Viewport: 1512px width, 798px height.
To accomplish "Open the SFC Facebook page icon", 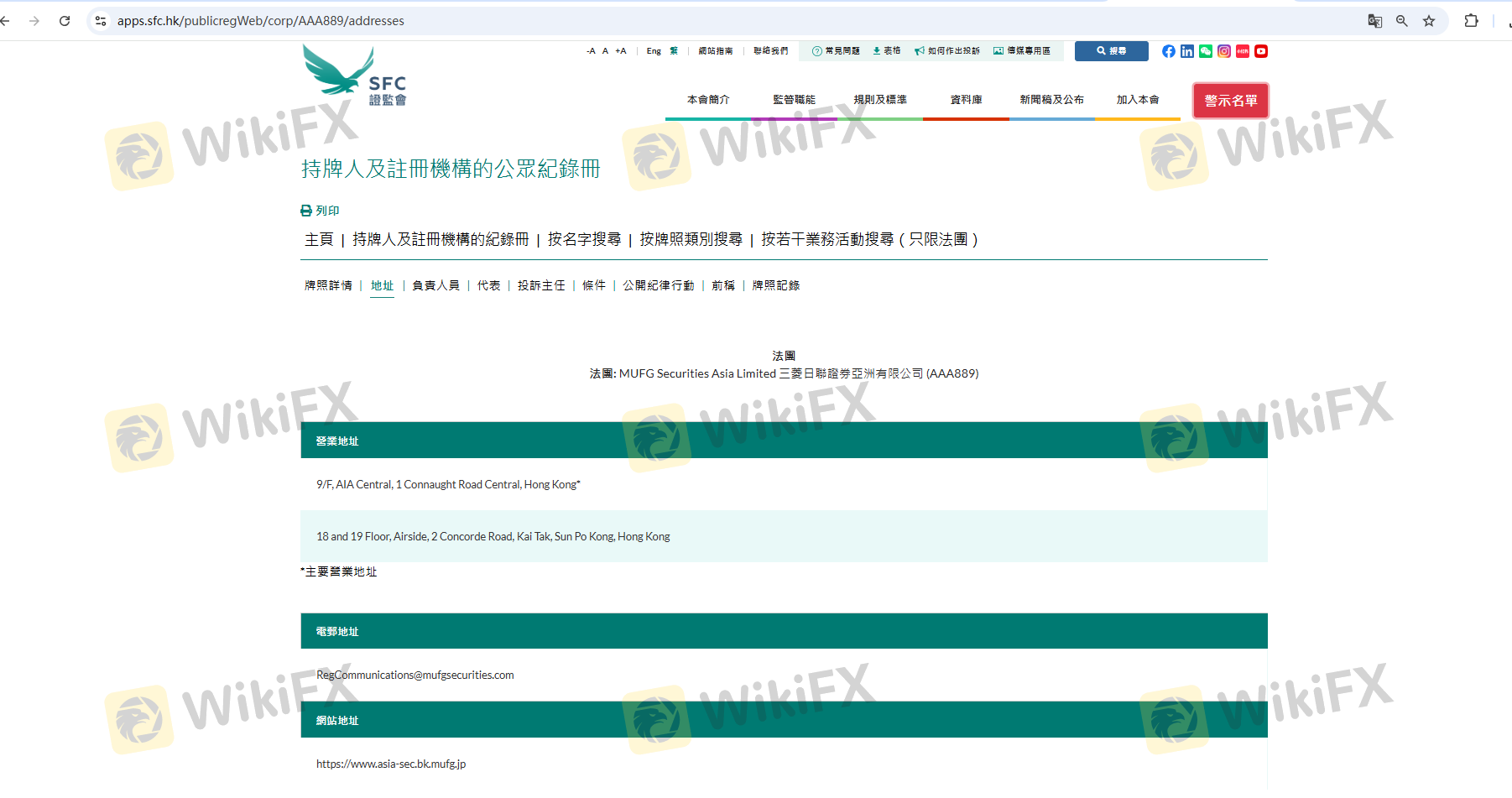I will click(1169, 51).
